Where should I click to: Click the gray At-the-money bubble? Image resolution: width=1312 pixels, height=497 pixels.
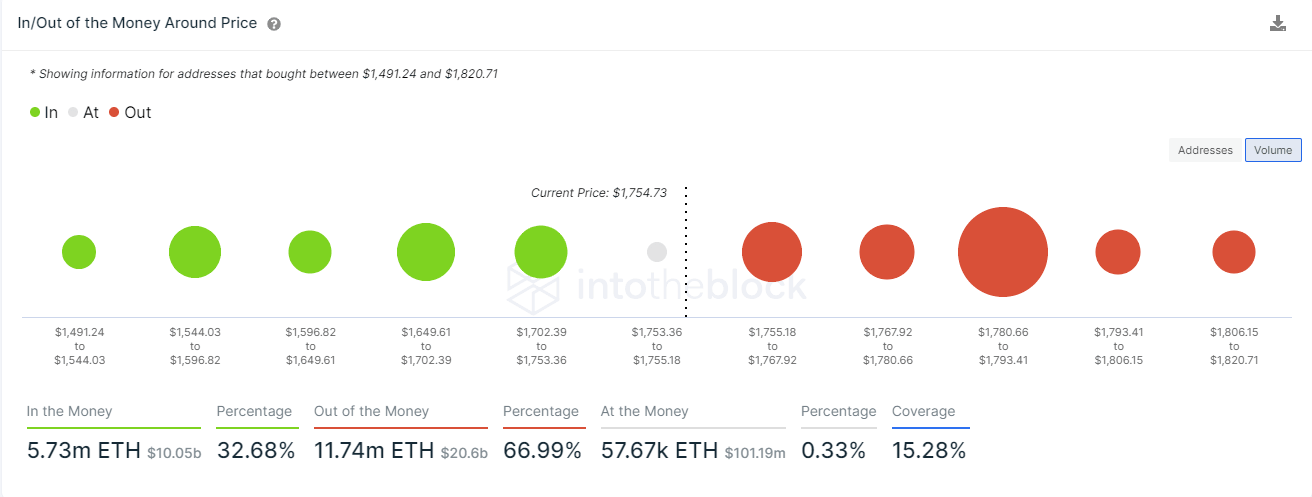[657, 252]
